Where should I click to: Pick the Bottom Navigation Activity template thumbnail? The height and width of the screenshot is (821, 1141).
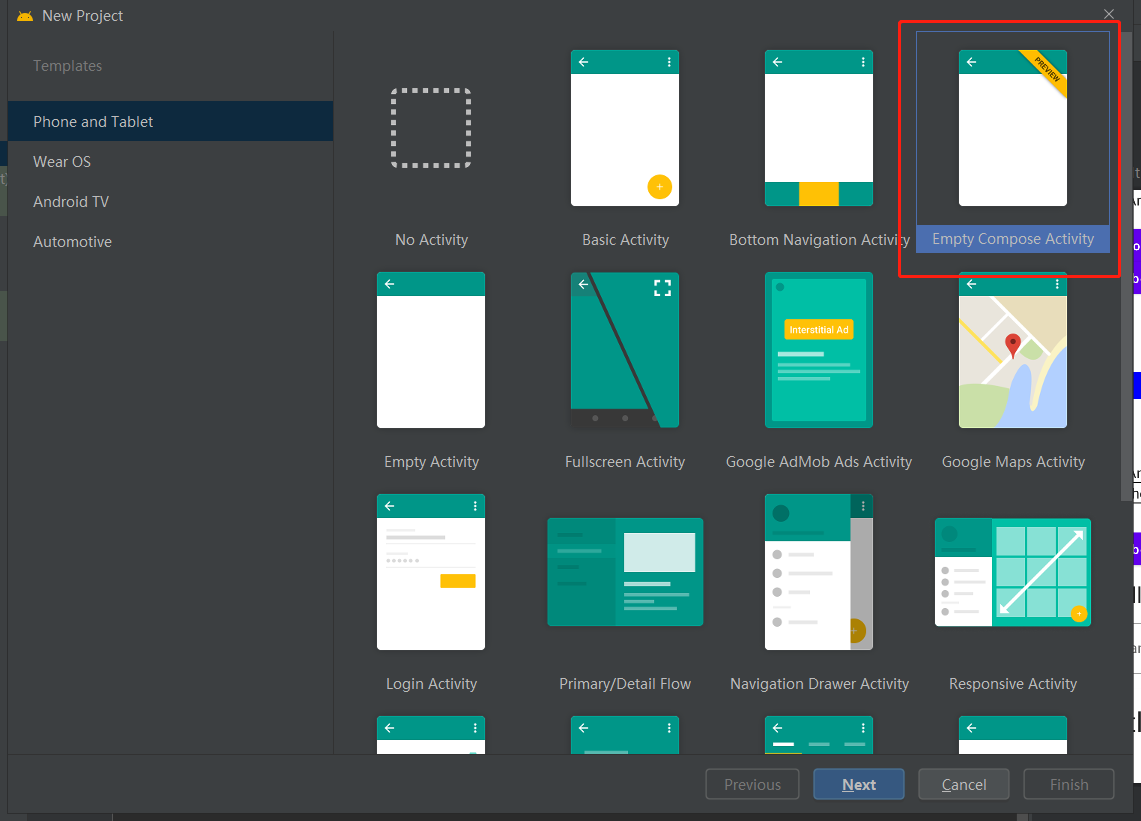pyautogui.click(x=819, y=128)
